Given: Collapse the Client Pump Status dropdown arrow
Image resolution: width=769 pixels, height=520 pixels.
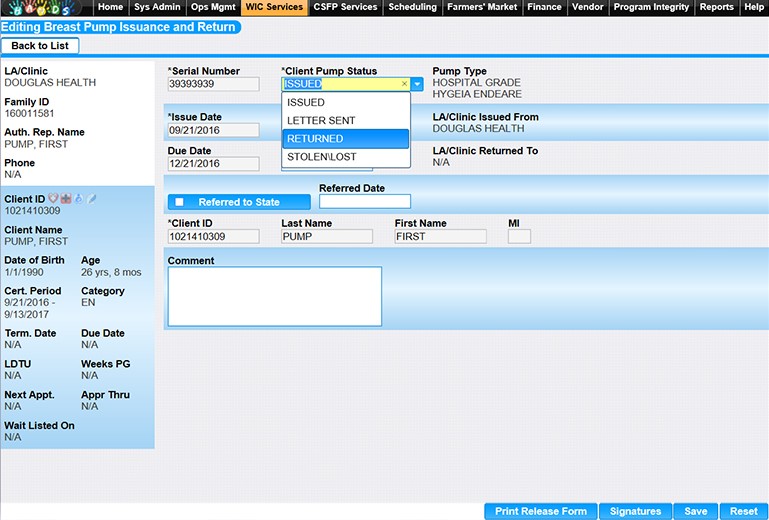Looking at the screenshot, I should tap(417, 84).
